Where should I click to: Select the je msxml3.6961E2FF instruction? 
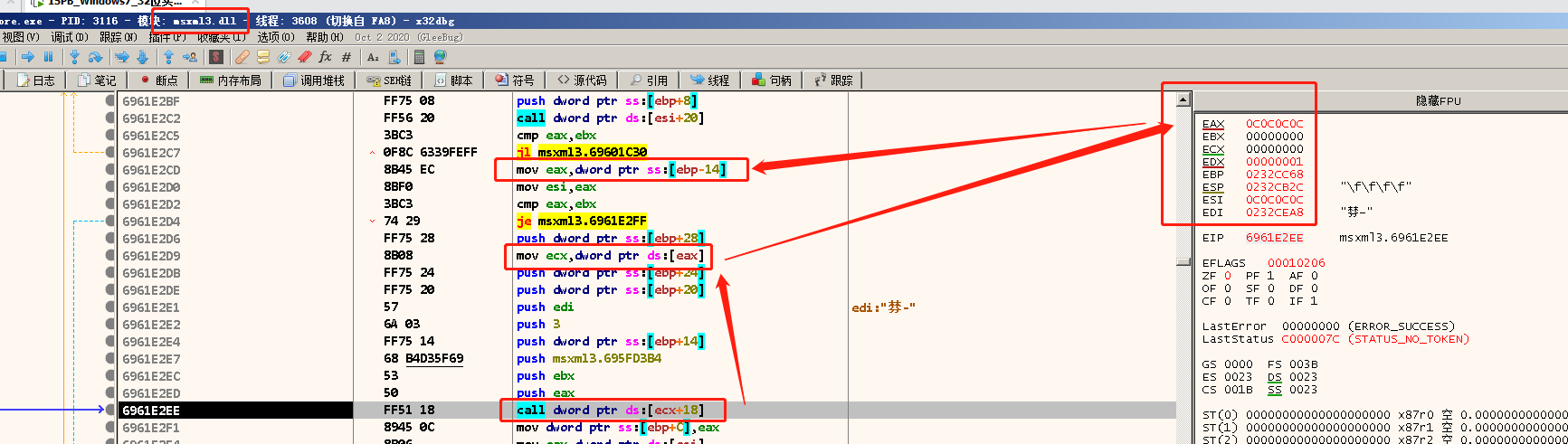pos(582,221)
